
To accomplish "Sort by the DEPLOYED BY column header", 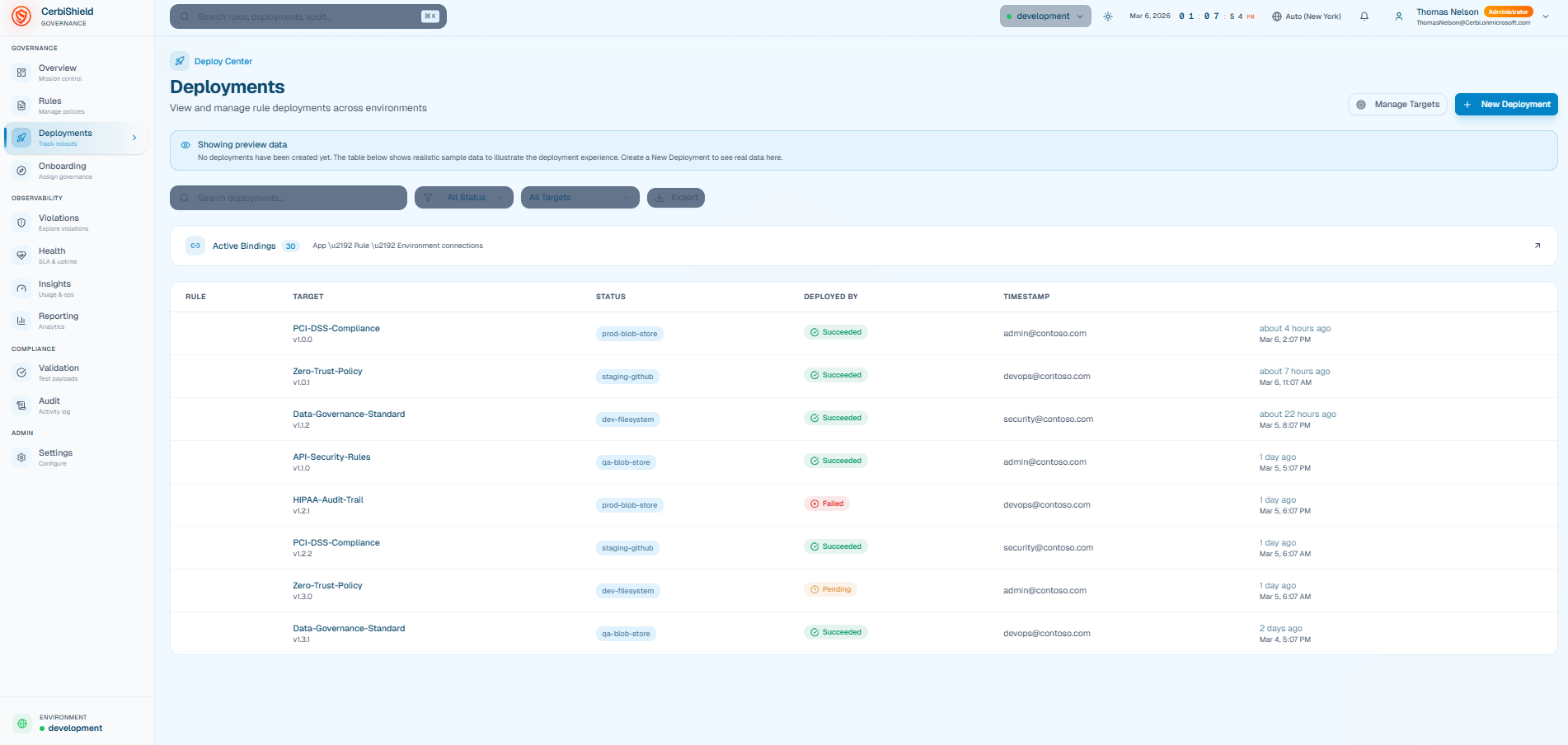I will 831,297.
